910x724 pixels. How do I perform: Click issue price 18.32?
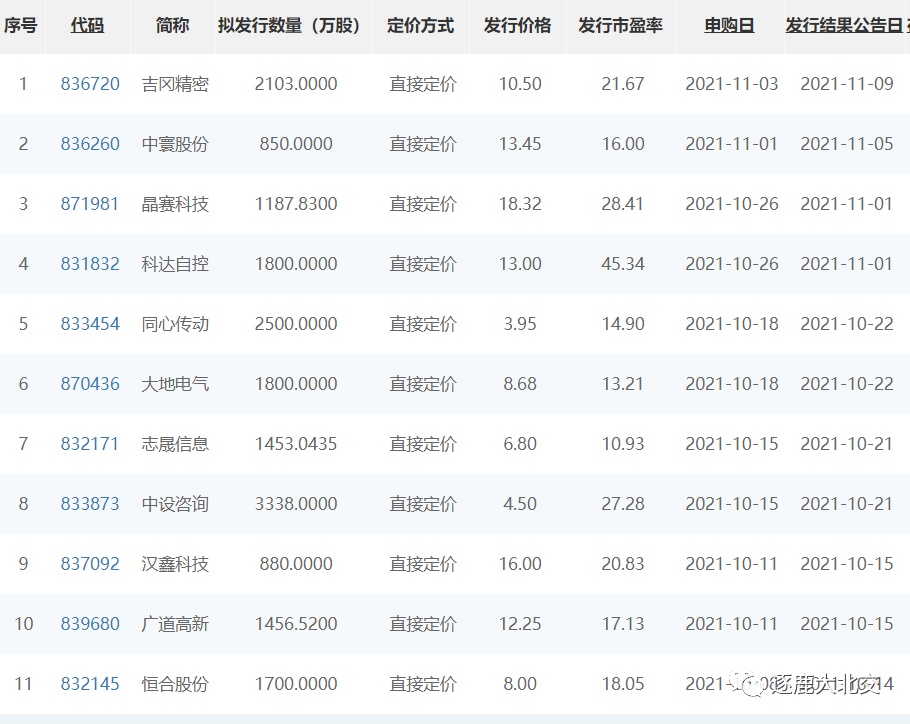(x=520, y=204)
